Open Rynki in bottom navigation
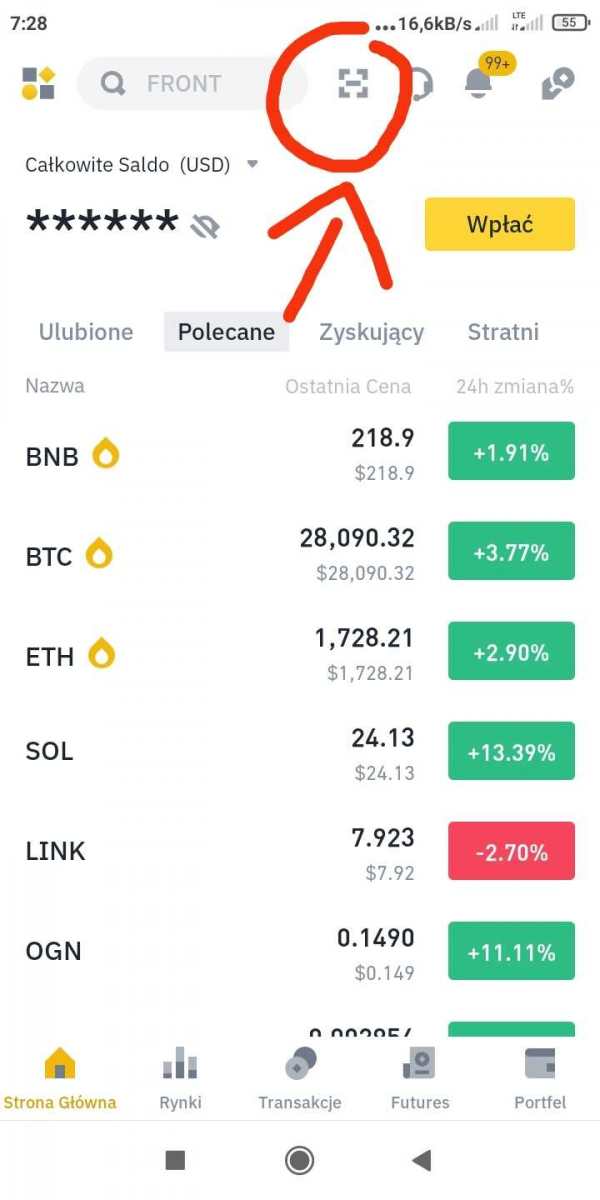The image size is (600, 1200). pyautogui.click(x=180, y=1078)
